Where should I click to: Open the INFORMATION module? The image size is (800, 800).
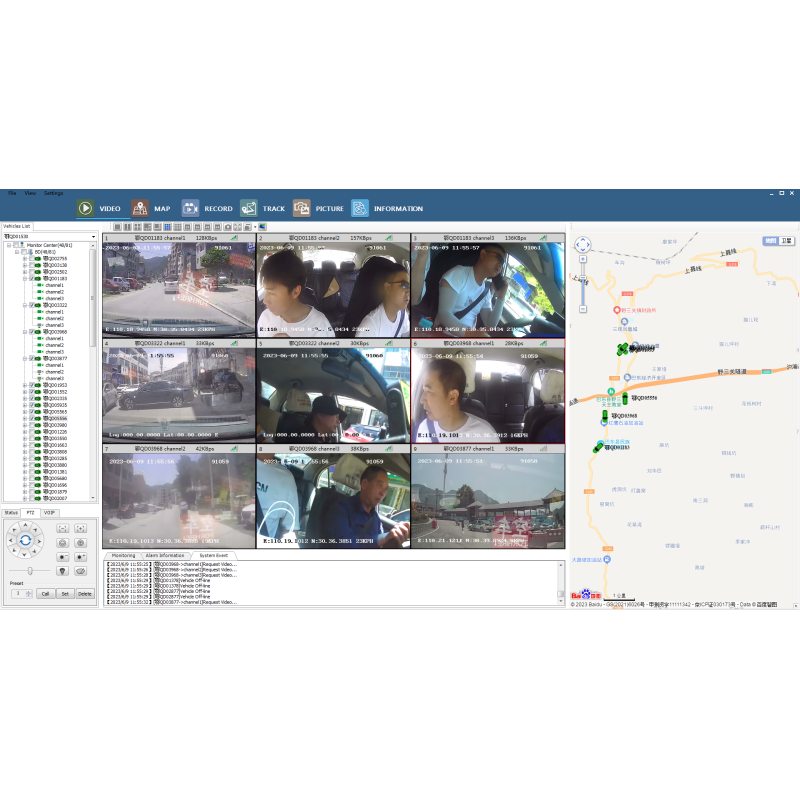pyautogui.click(x=387, y=209)
